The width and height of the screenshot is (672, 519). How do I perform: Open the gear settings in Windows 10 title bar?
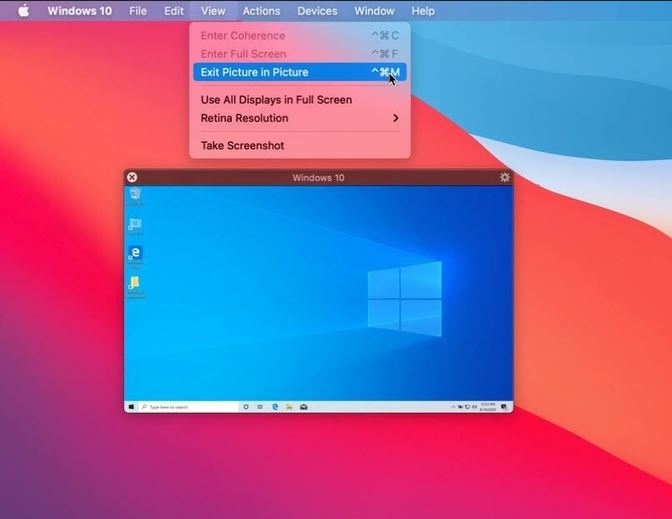coord(504,177)
